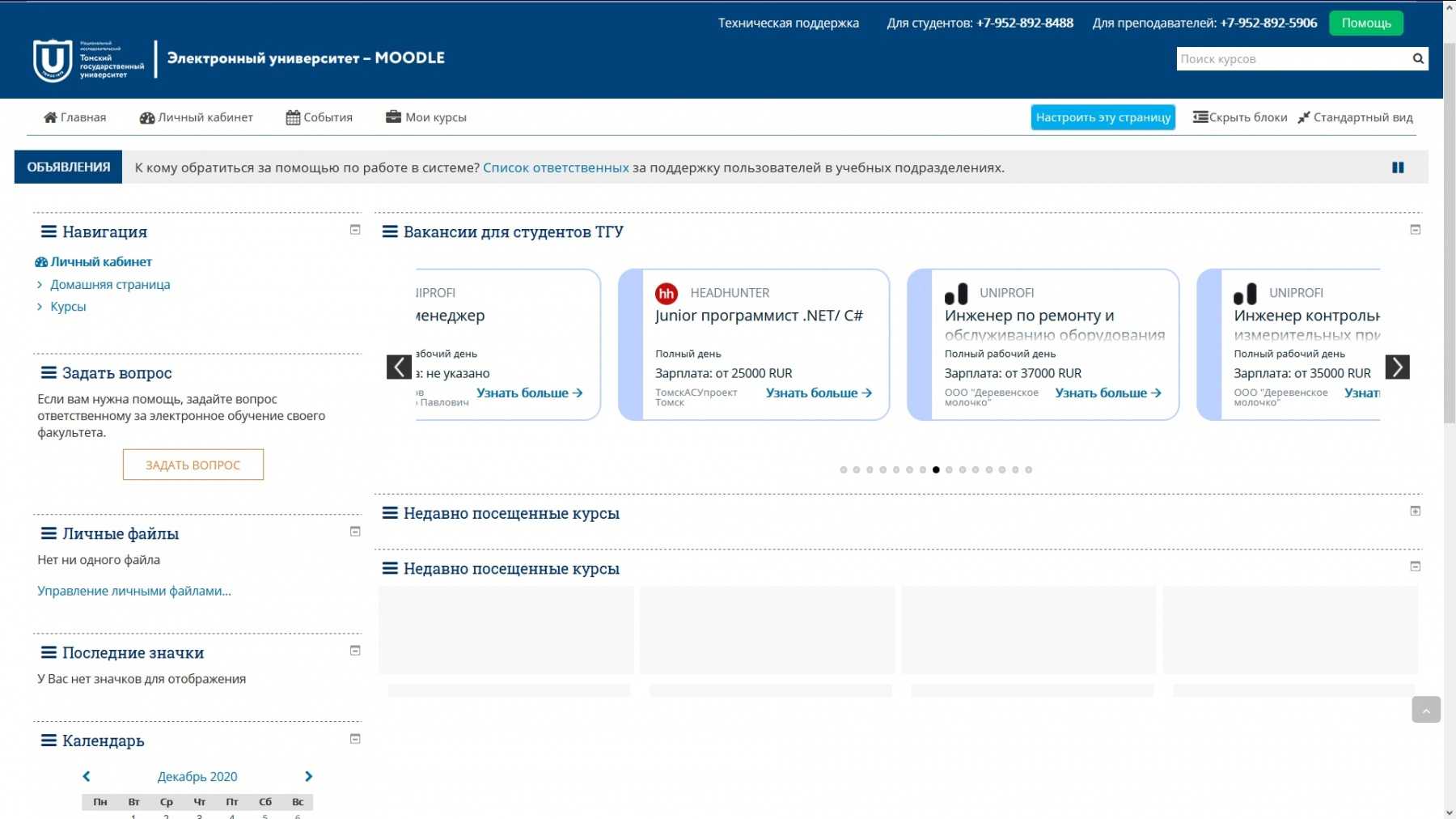Pause the announcements ticker
This screenshot has height=819, width=1456.
click(x=1398, y=168)
